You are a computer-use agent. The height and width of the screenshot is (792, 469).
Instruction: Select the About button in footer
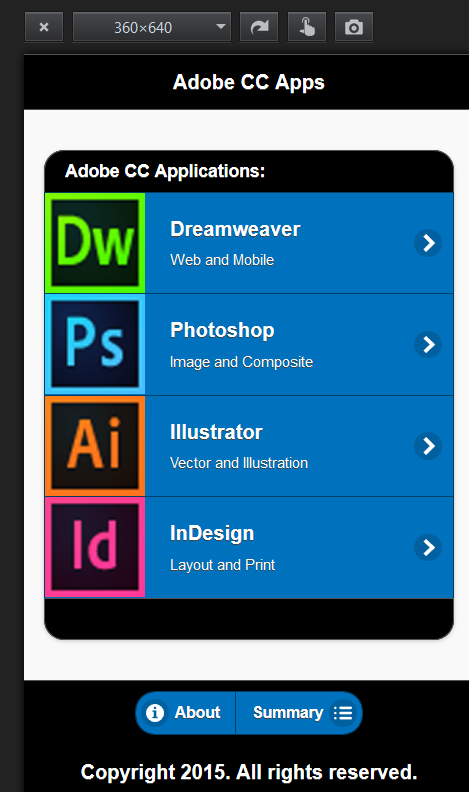click(185, 713)
